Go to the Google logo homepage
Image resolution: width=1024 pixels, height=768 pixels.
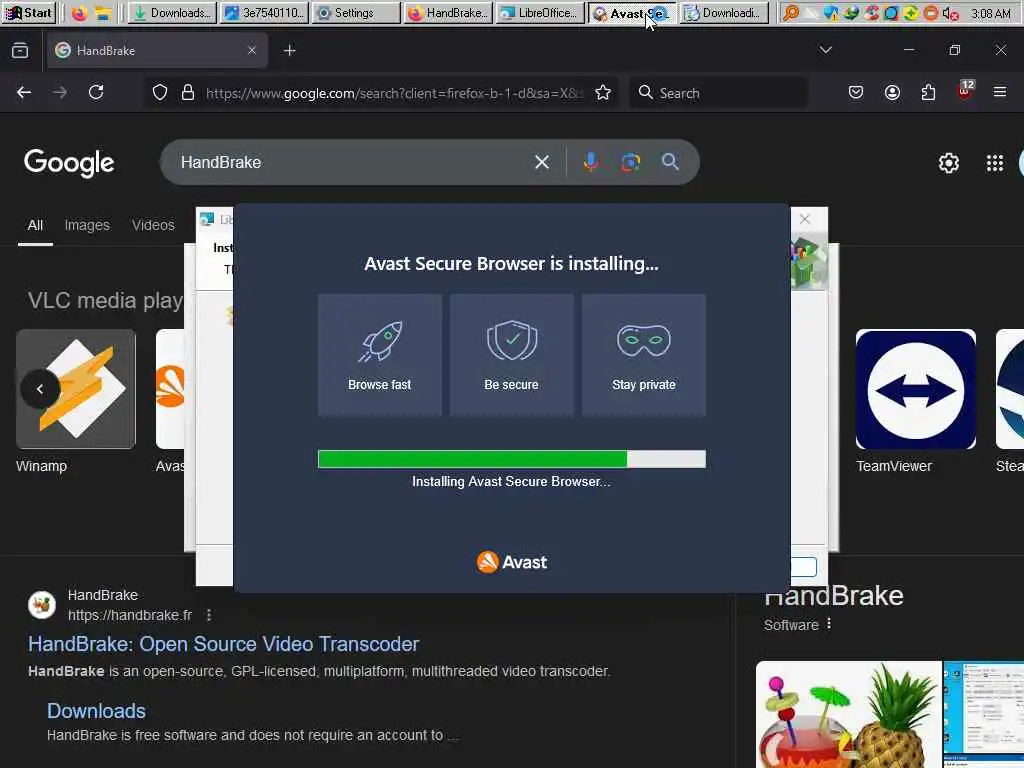coord(69,163)
